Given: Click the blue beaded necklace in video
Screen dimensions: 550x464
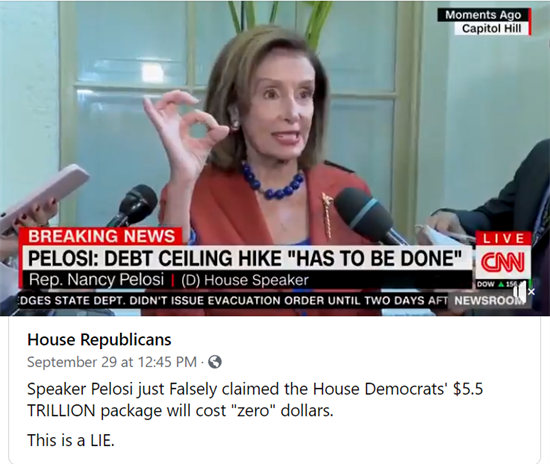Looking at the screenshot, I should (272, 181).
